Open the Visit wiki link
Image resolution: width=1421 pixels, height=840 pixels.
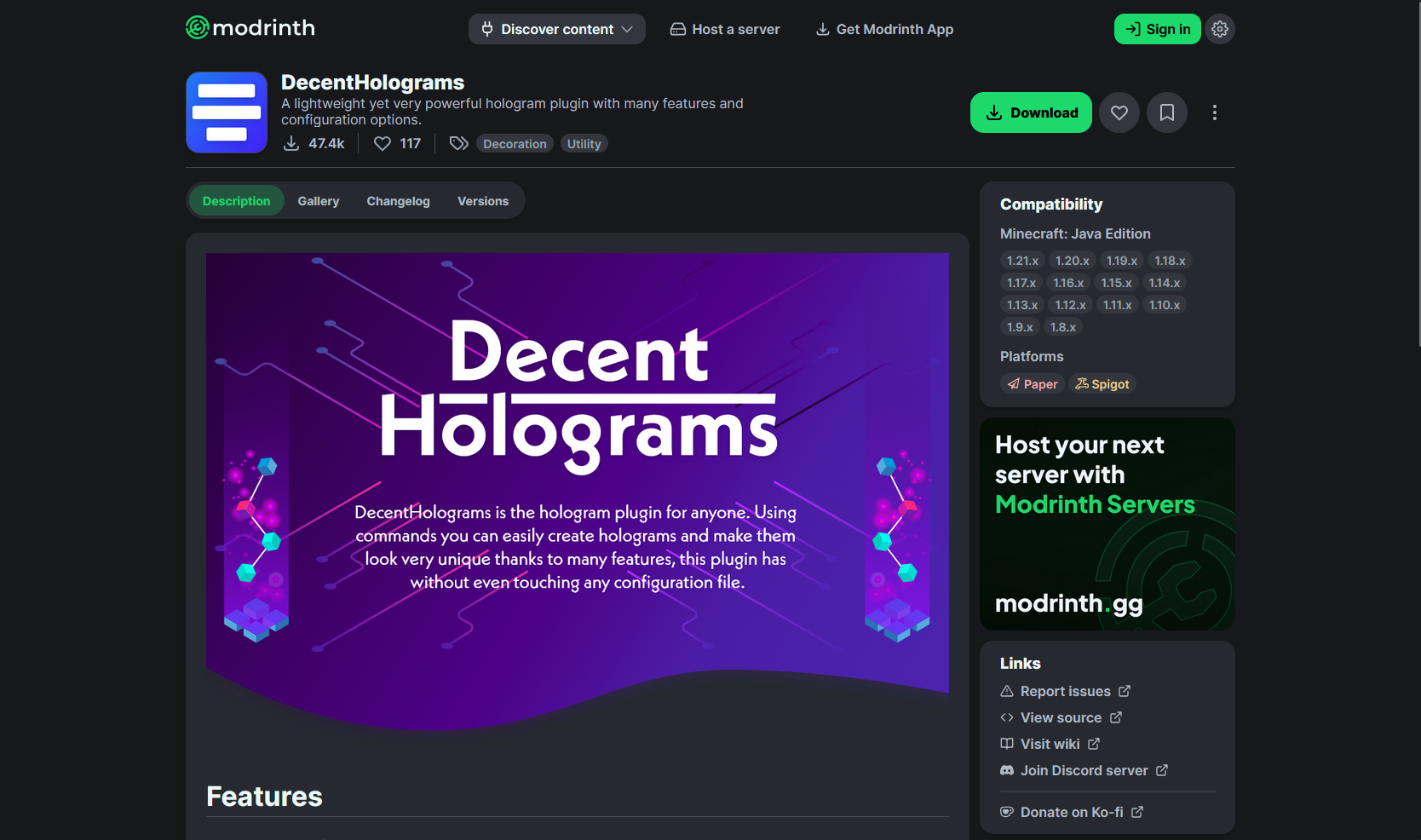(x=1050, y=744)
